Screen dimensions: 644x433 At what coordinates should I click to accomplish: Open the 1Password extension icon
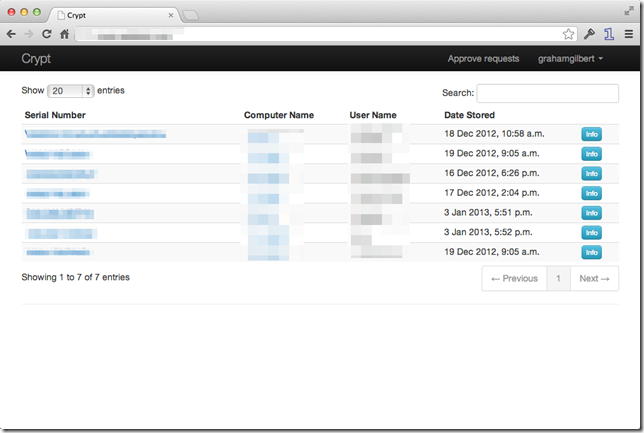pyautogui.click(x=609, y=34)
